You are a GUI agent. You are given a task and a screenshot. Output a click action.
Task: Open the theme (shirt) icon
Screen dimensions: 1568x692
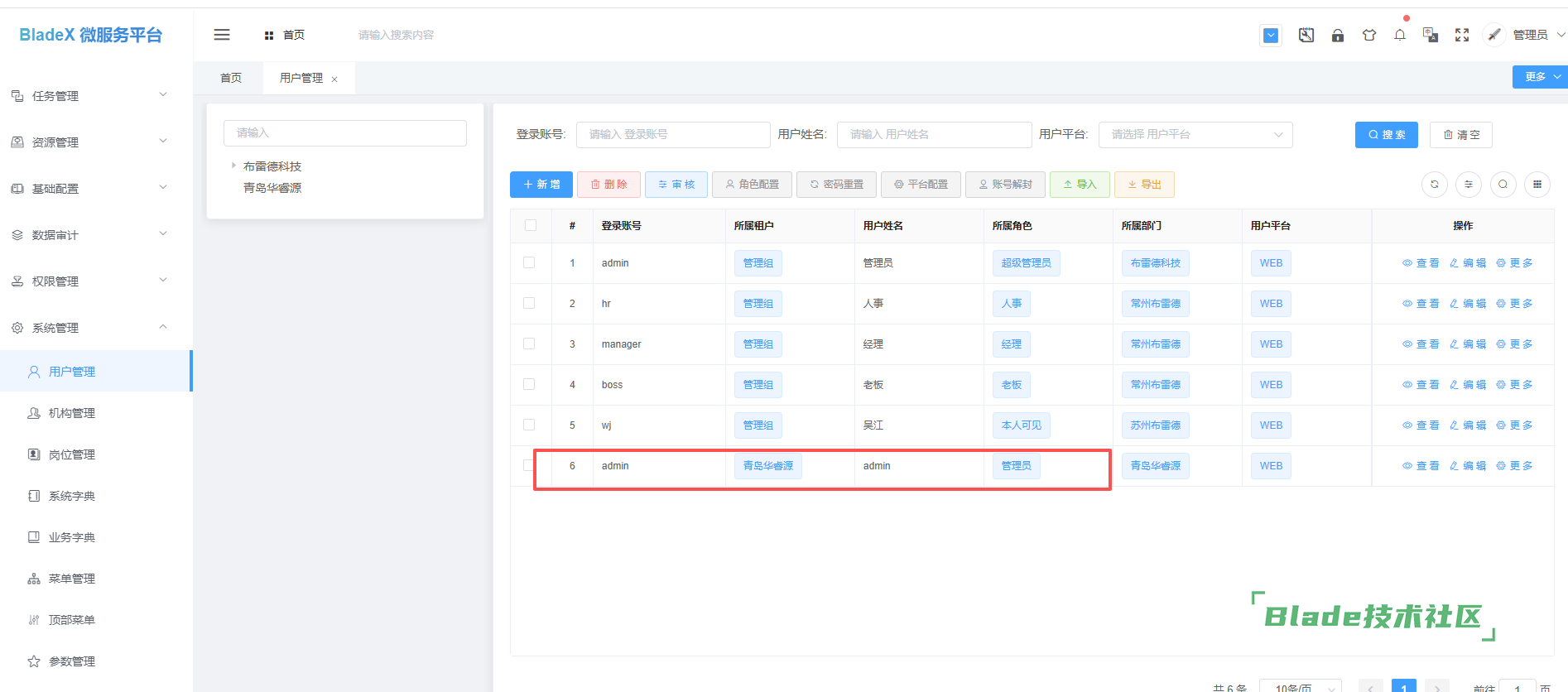coord(1368,36)
